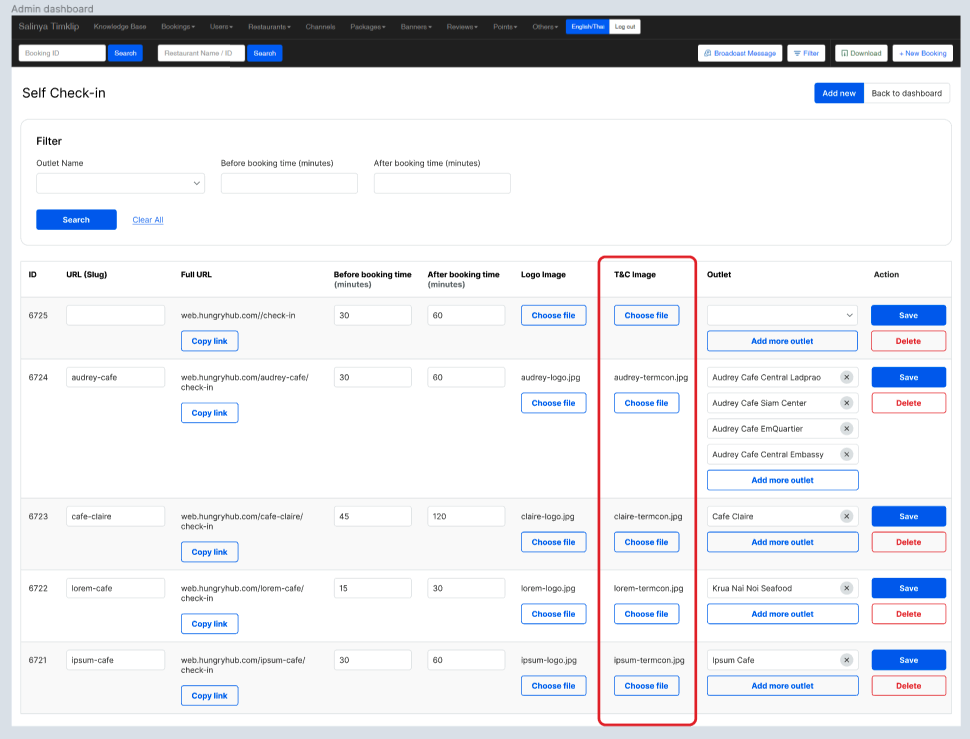
Task: Remove Krua Nai Noi Seafood outlet tag
Action: 846,588
